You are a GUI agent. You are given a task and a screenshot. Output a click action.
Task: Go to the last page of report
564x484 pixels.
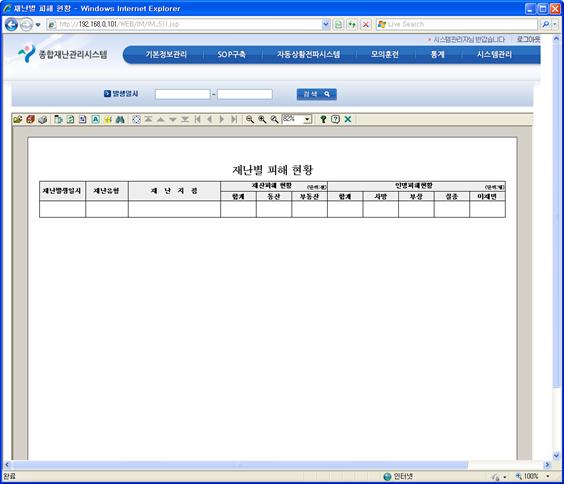(234, 119)
